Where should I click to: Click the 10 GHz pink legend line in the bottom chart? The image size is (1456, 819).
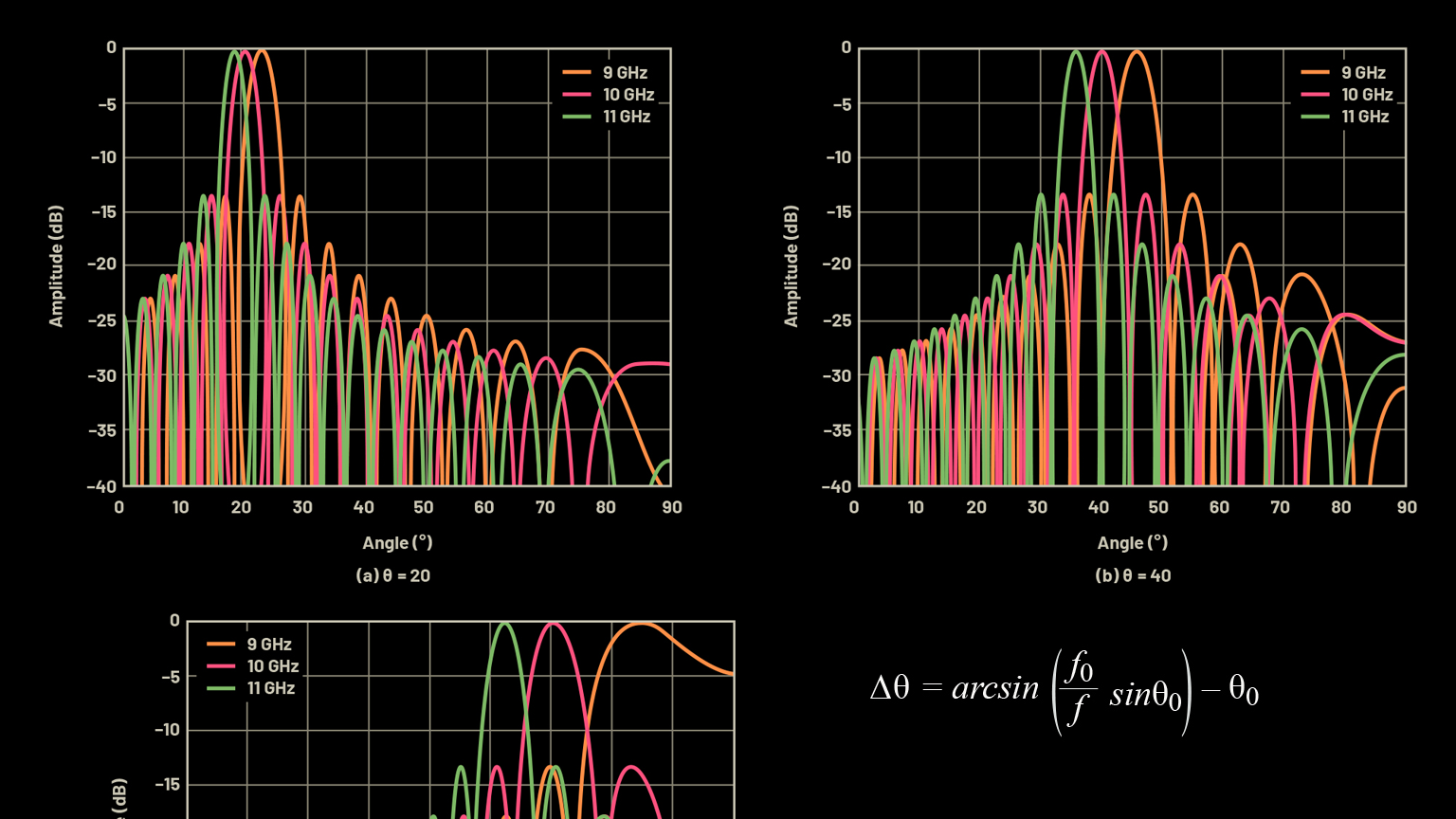[x=221, y=666]
